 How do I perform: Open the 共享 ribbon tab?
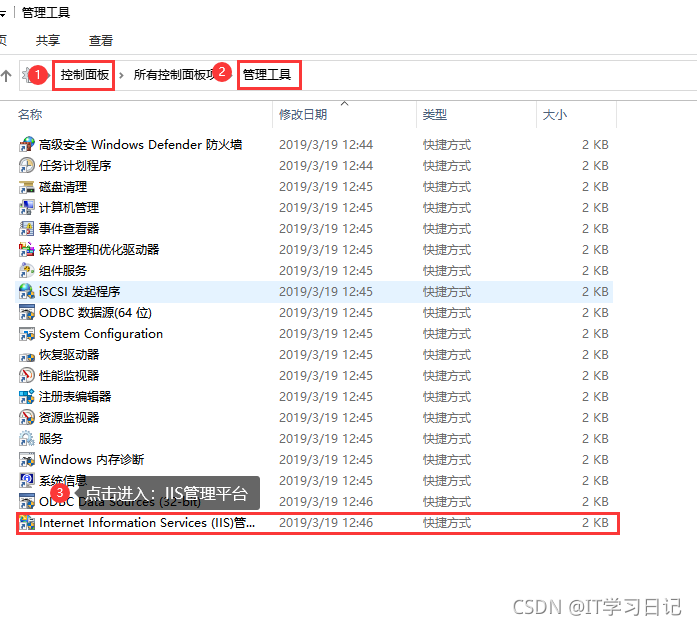click(x=48, y=40)
